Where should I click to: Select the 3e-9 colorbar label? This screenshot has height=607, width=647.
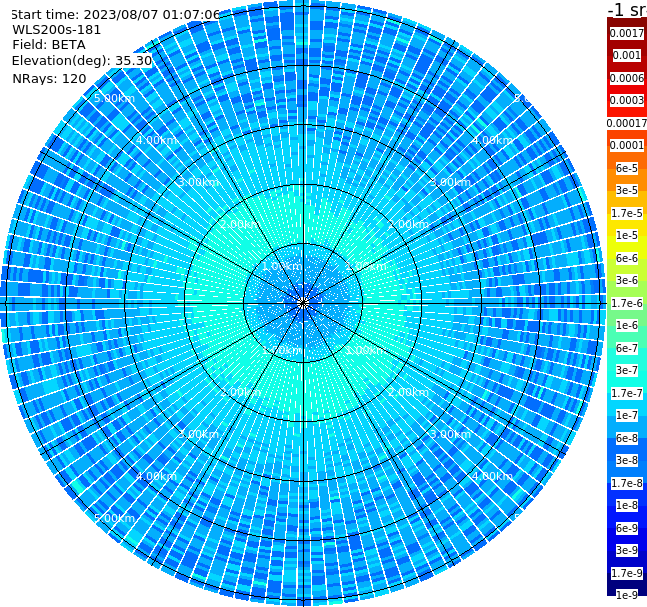tap(627, 550)
